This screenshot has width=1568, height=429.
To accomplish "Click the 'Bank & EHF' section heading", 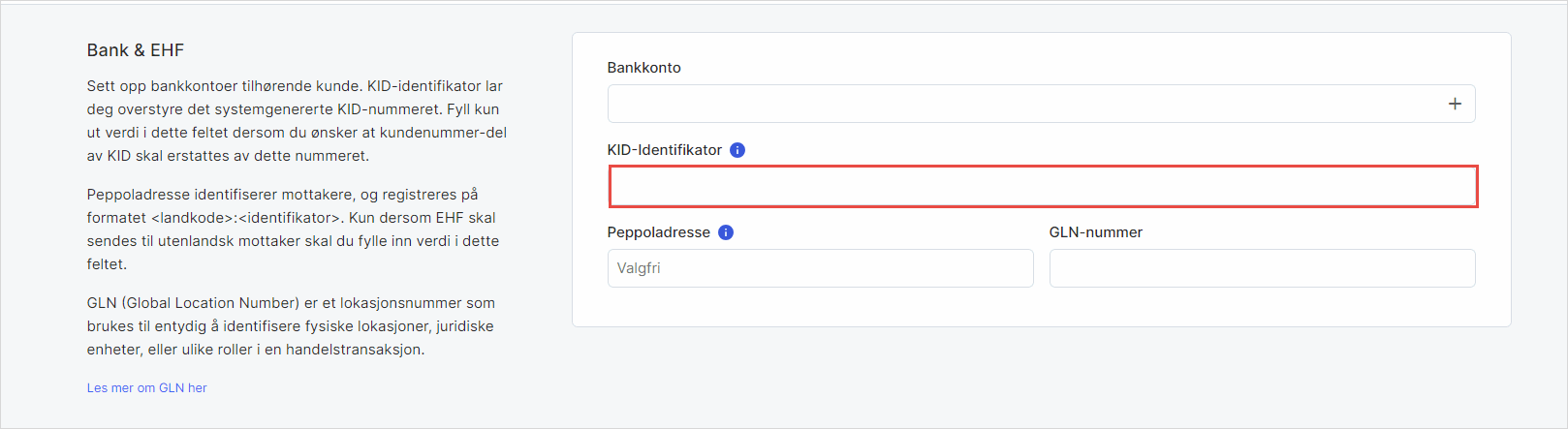I will click(135, 50).
